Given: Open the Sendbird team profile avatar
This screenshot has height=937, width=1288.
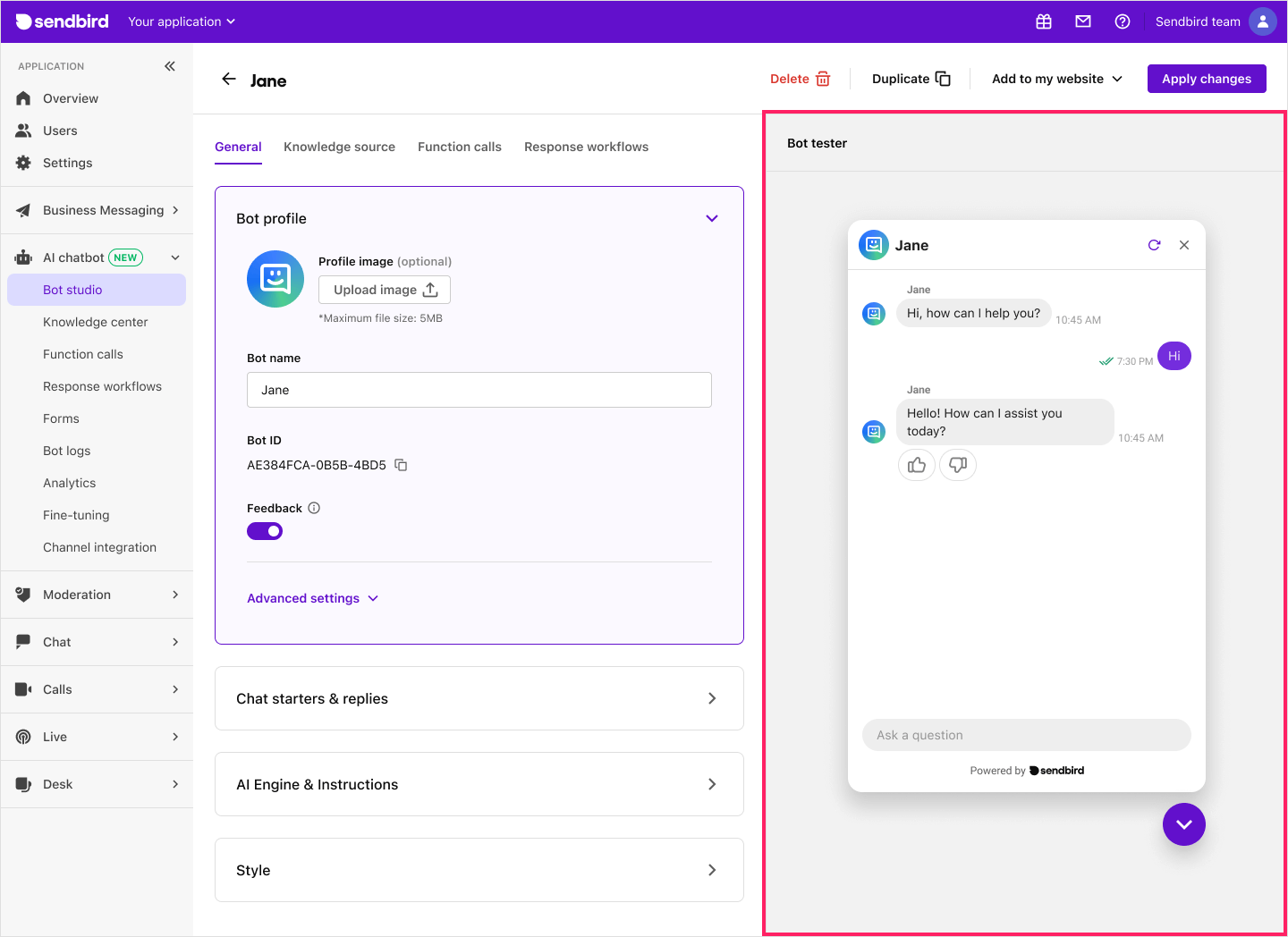Looking at the screenshot, I should (x=1263, y=21).
